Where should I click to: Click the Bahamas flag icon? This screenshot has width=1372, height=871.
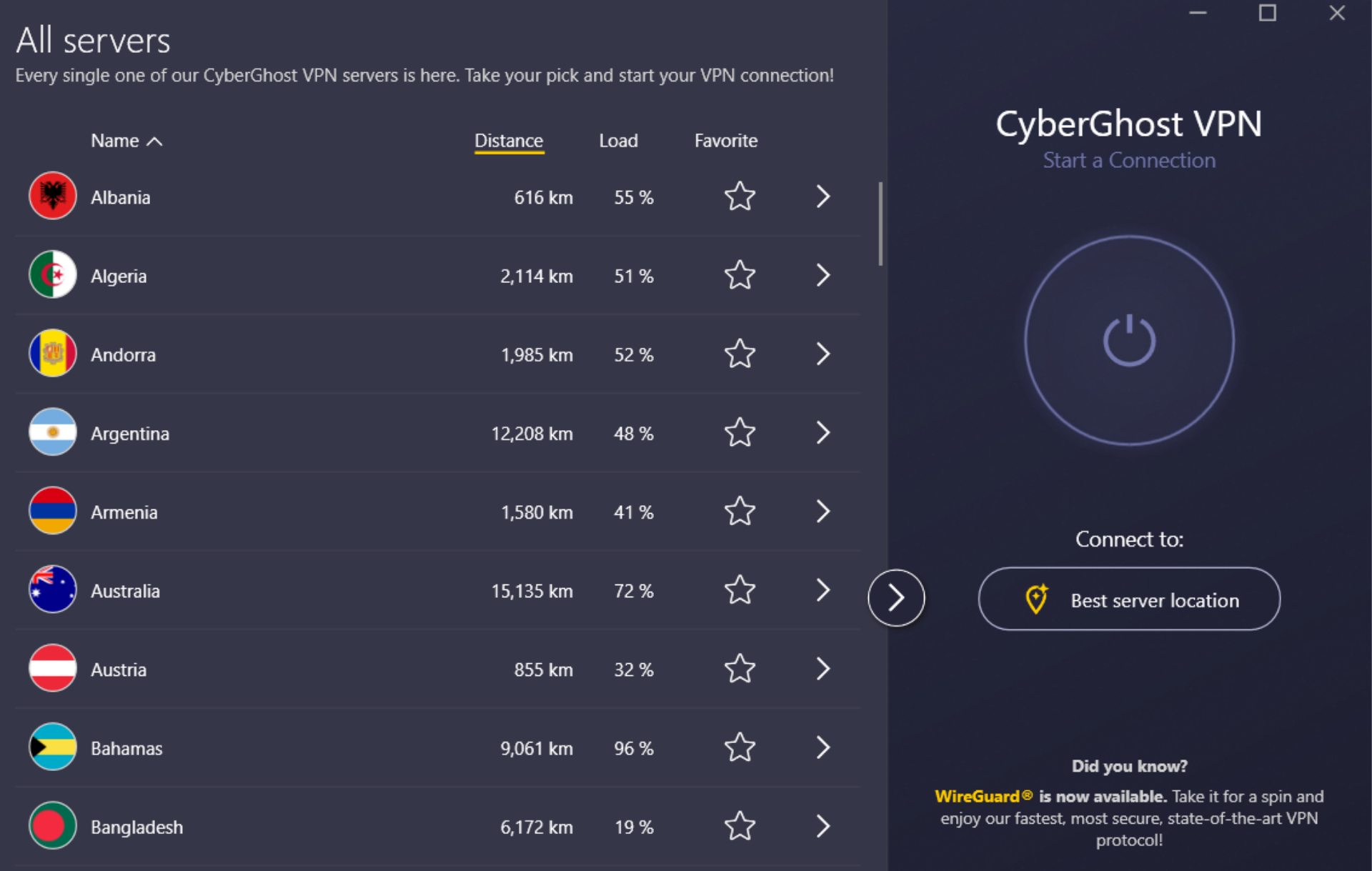point(51,747)
